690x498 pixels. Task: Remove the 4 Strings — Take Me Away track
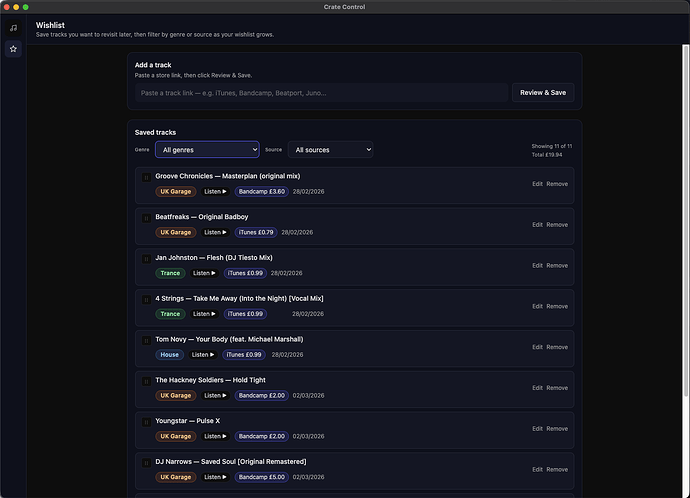(x=557, y=306)
